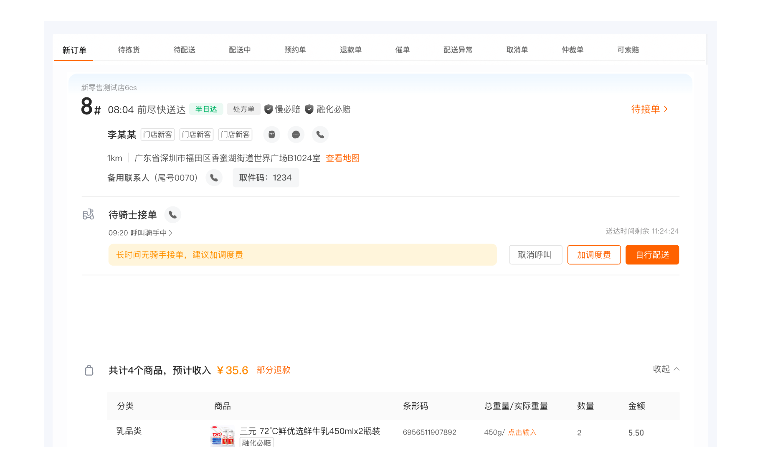Image resolution: width=760 pixels, height=468 pixels.
Task: Click the delivery address text 广东省深圳市福田区
Action: pos(227,158)
